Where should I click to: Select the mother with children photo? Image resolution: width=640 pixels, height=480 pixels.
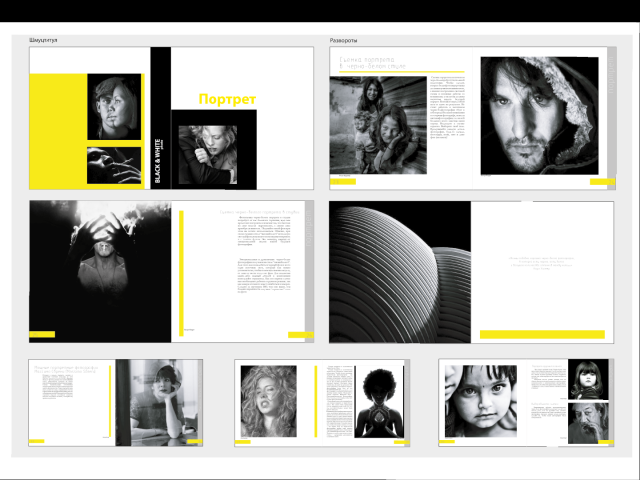pos(378,125)
